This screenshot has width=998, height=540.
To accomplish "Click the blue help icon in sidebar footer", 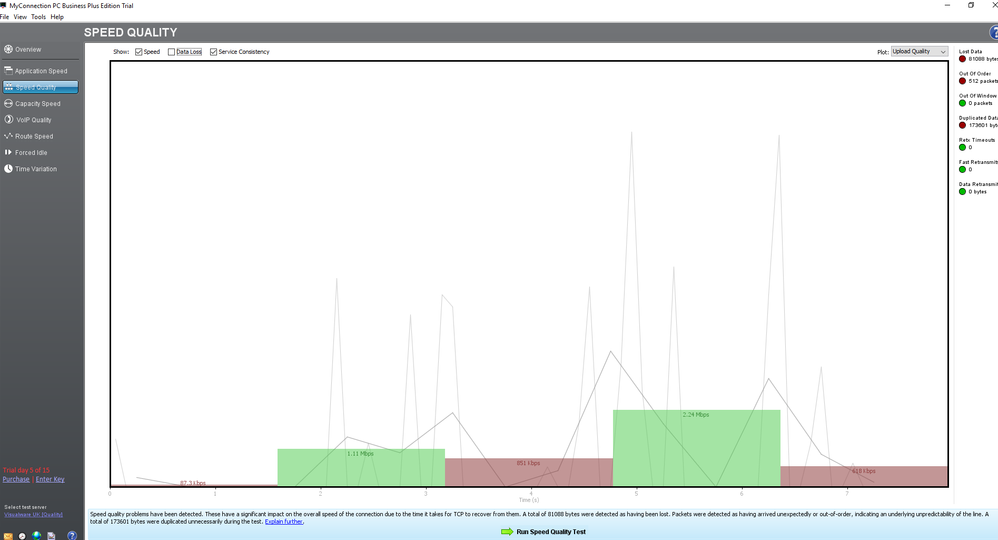I will (72, 536).
